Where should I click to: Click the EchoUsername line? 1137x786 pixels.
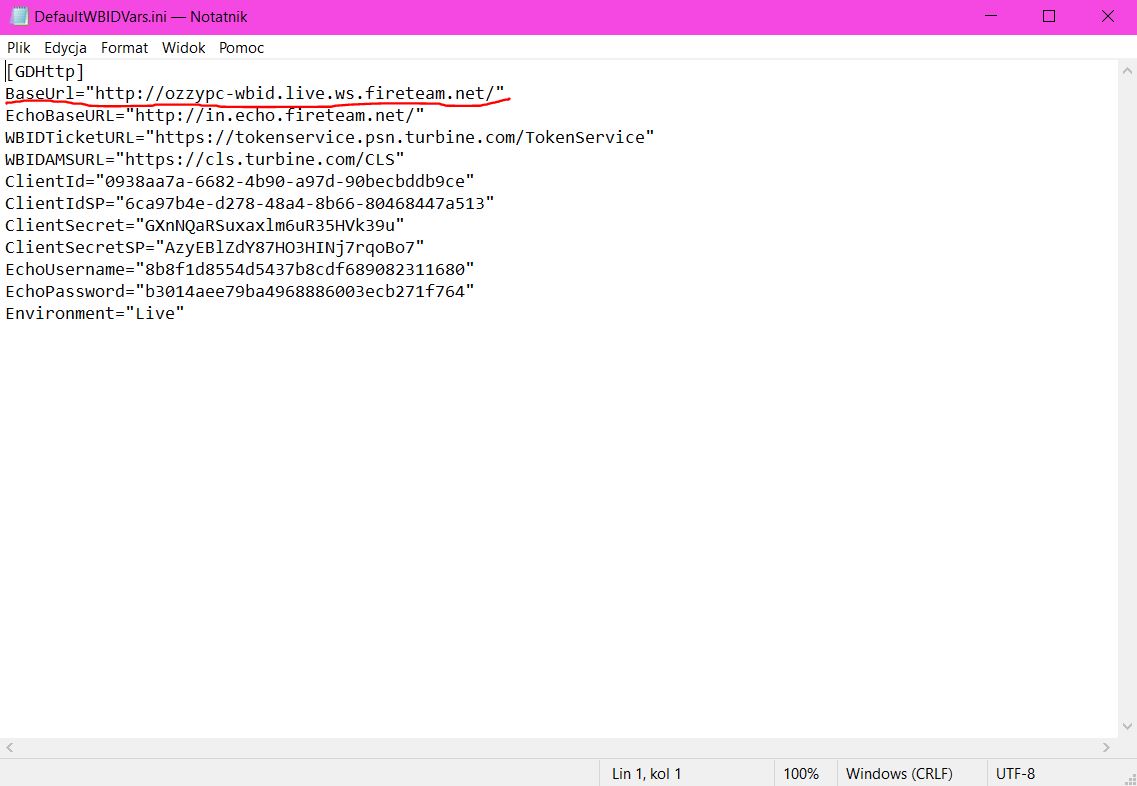240,269
